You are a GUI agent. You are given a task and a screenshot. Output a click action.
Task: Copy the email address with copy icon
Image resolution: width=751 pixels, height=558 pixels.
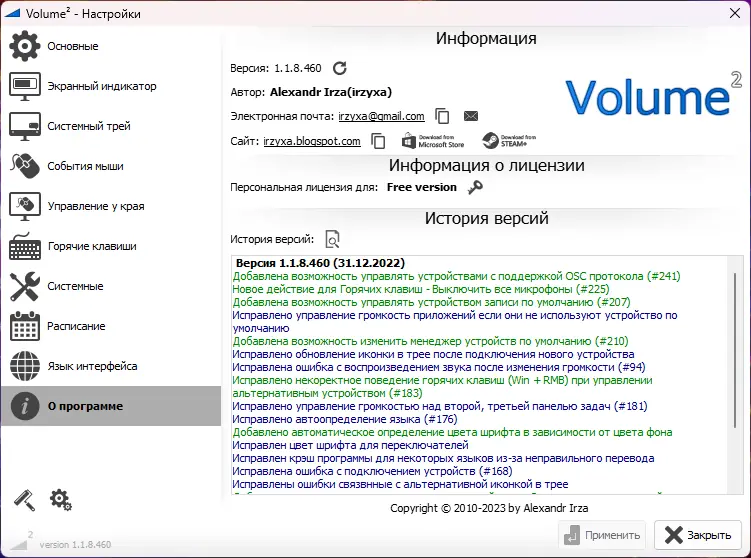(442, 116)
